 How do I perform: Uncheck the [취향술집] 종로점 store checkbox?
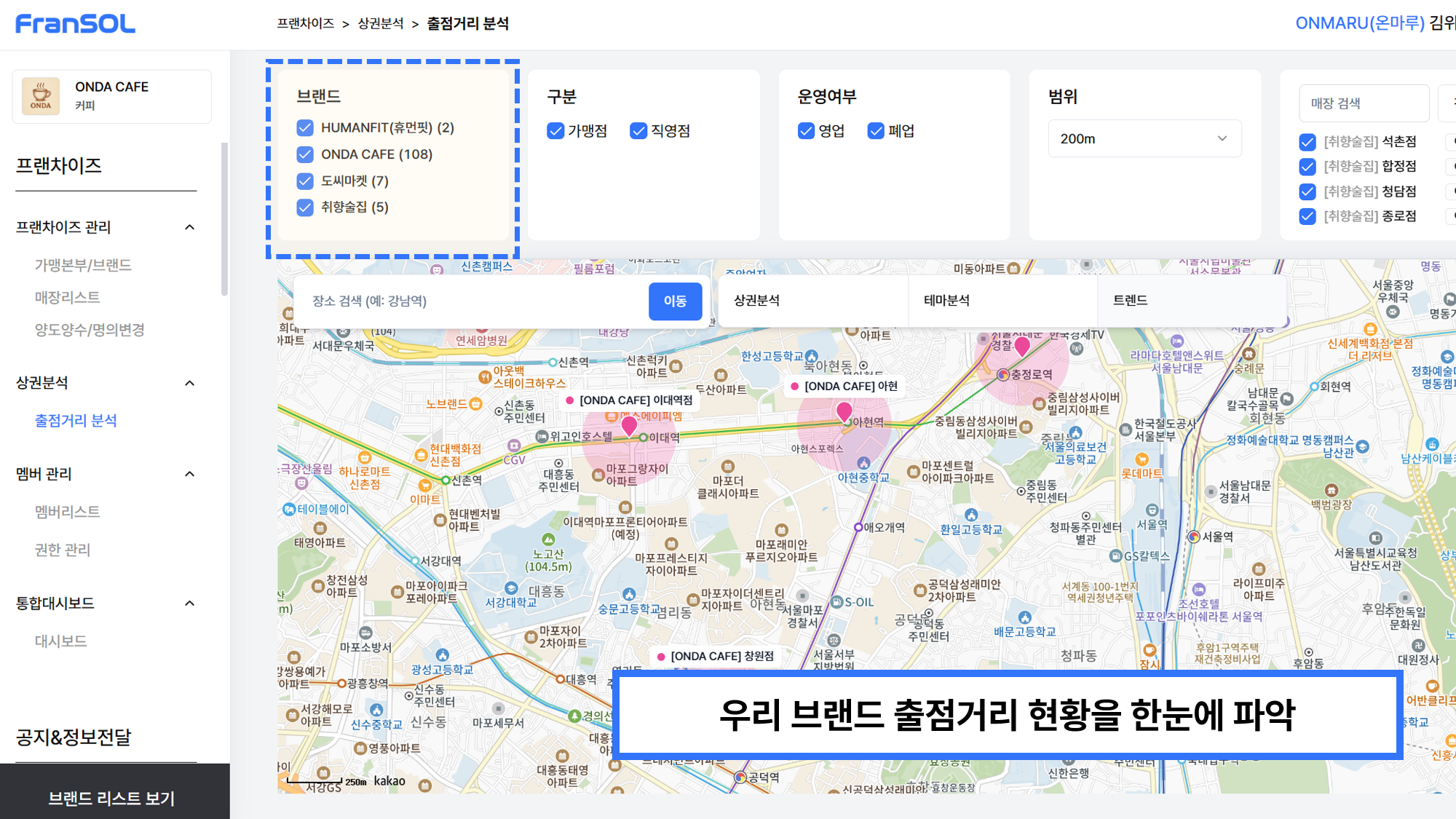point(1307,216)
